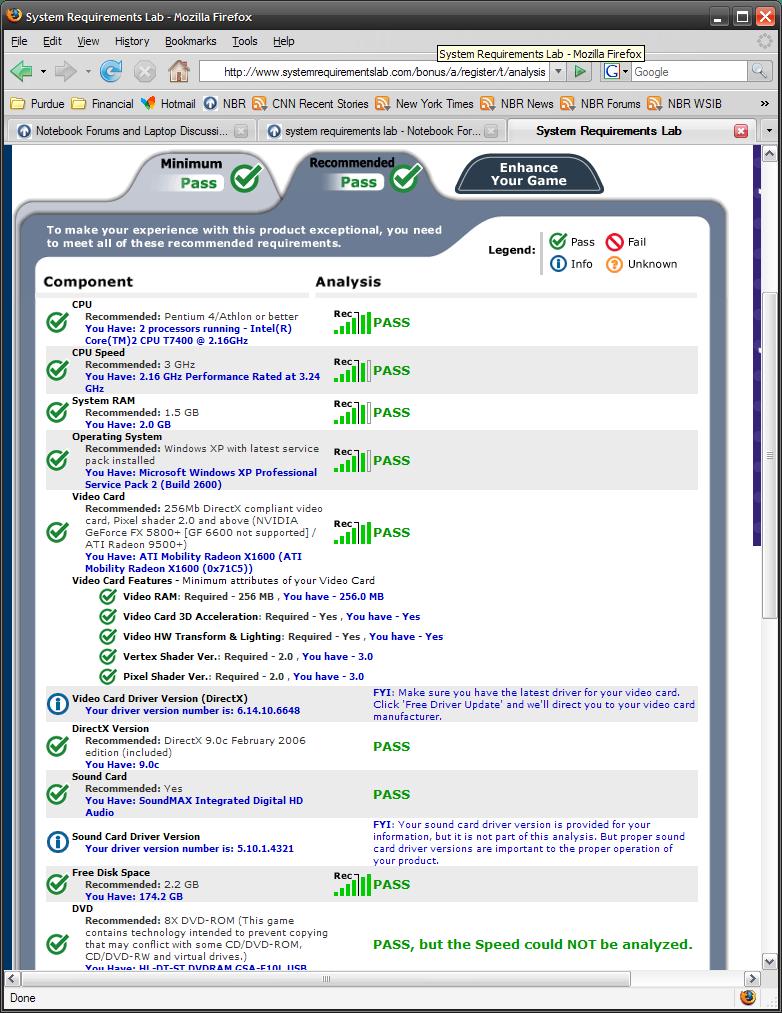Viewport: 782px width, 1013px height.
Task: Select the Minimum Pass results tab
Action: coord(206,174)
